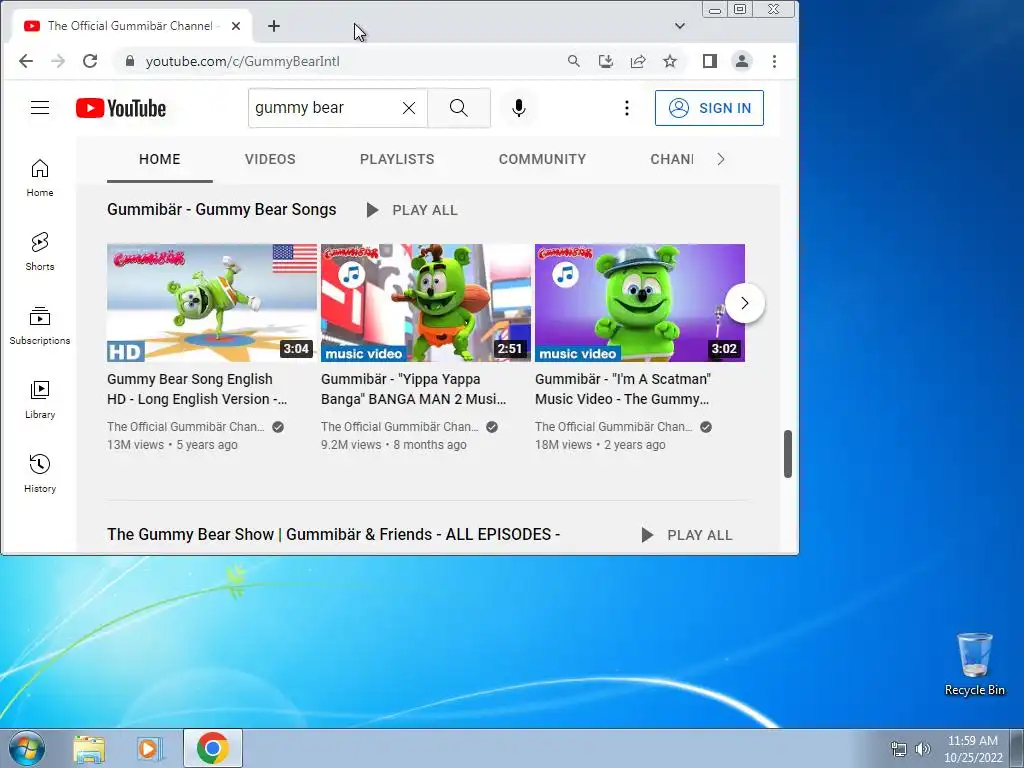The width and height of the screenshot is (1024, 768).
Task: Switch to the VIDEOS tab
Action: (x=270, y=159)
